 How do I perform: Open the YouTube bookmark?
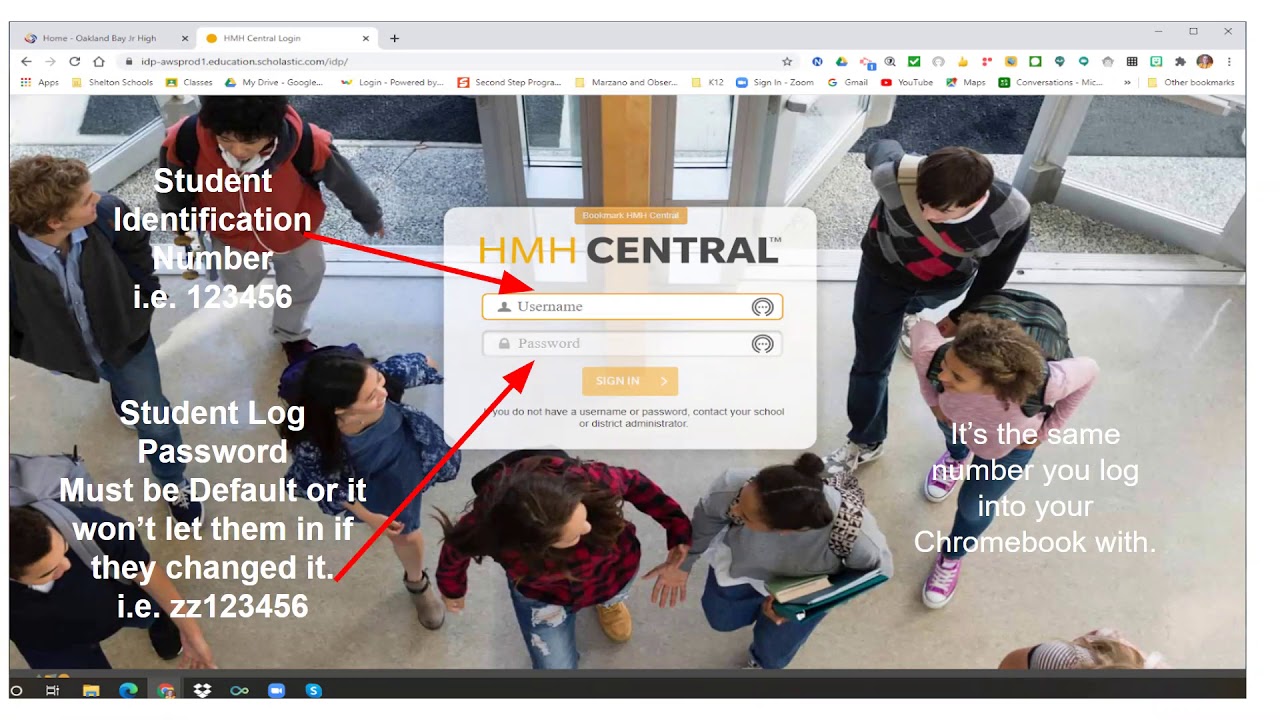(907, 82)
